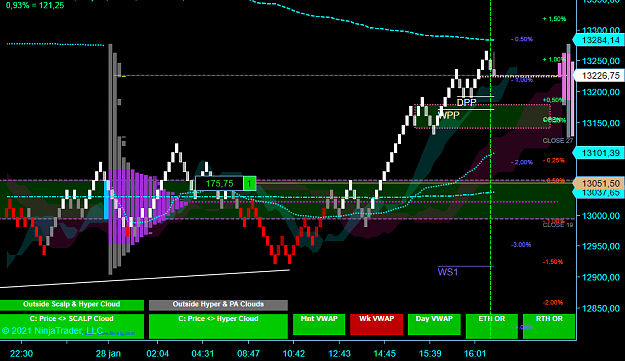625x361 pixels.
Task: Click the WS1 support level label
Action: [448, 272]
